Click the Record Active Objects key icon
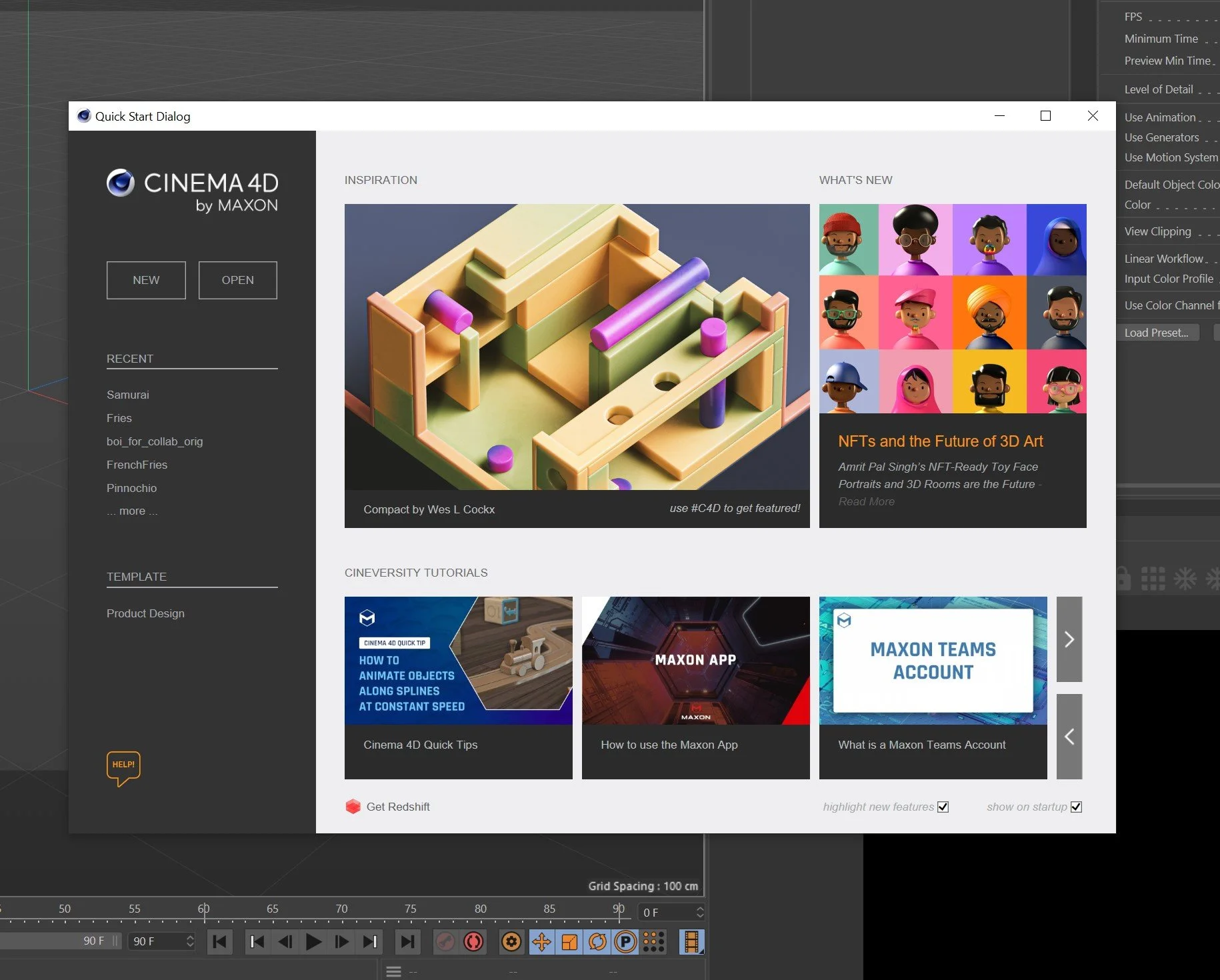The image size is (1220, 980). click(445, 941)
